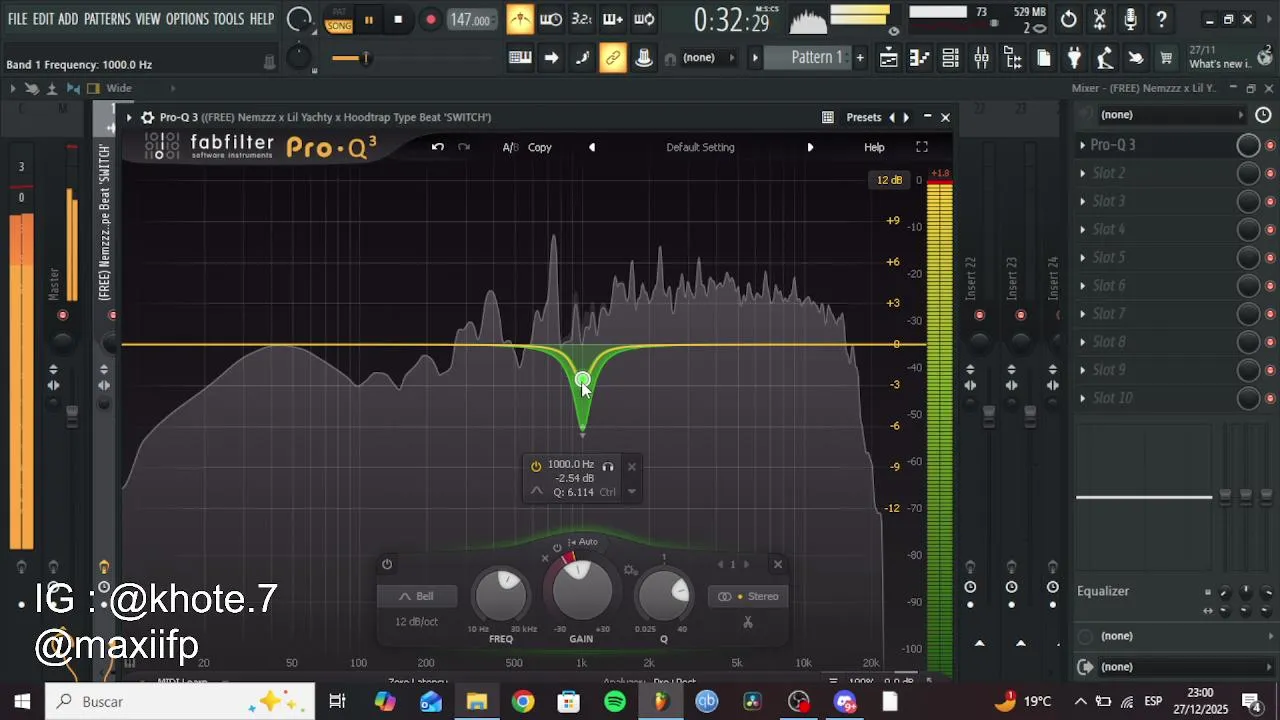
Task: Toggle the highlighted link icon in toolbar
Action: [x=613, y=58]
